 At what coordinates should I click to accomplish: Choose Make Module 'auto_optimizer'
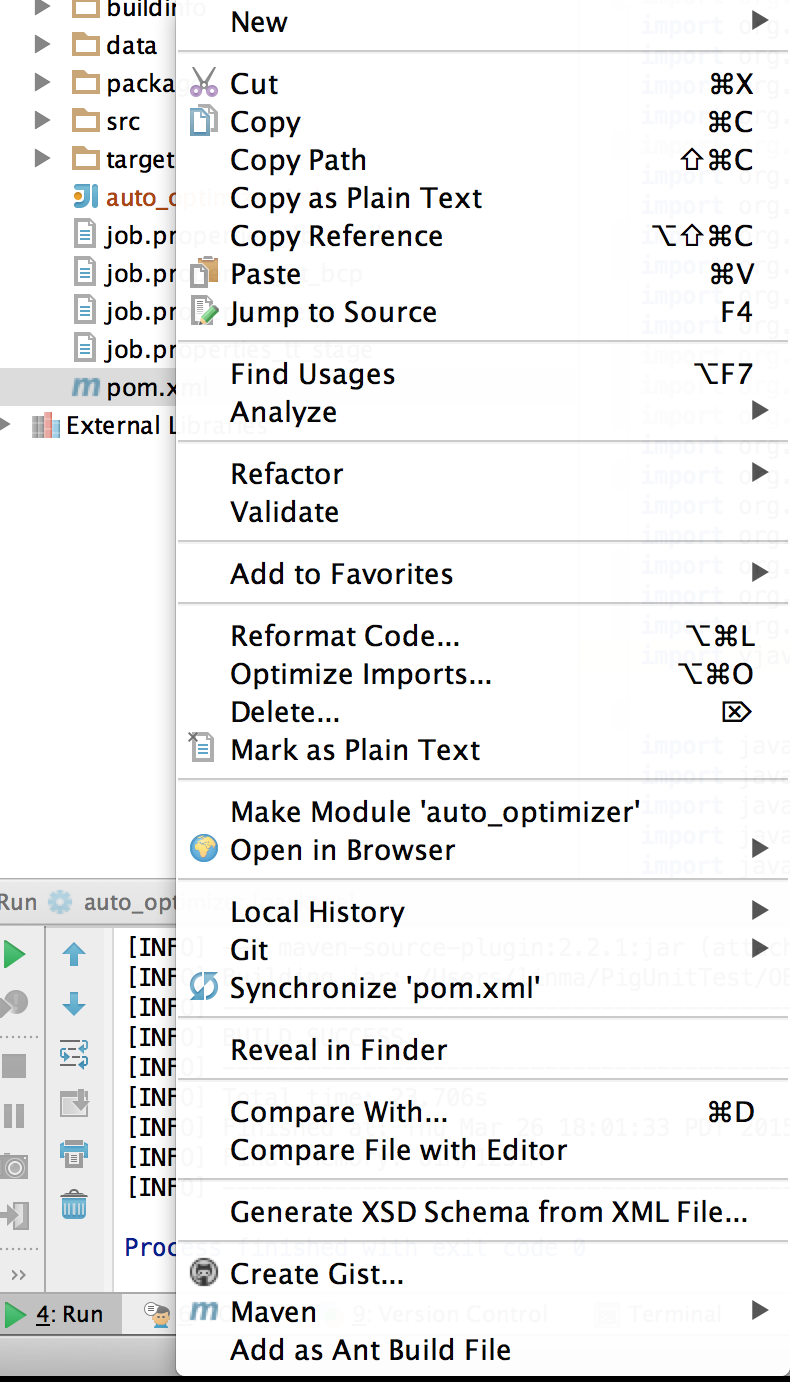click(482, 812)
